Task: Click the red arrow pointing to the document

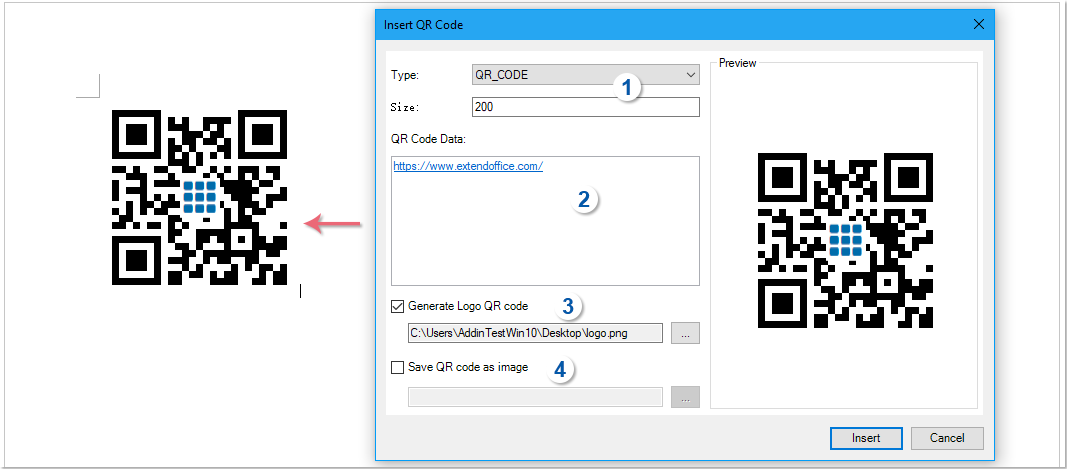Action: coord(332,224)
